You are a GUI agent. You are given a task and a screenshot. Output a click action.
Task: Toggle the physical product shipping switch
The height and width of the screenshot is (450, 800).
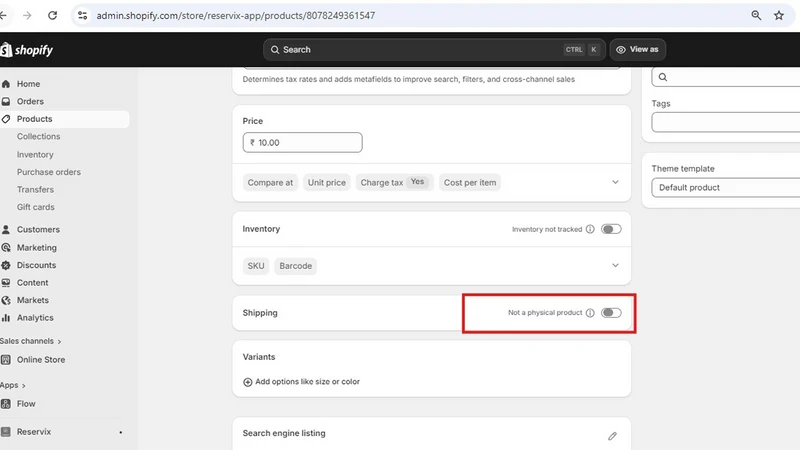click(611, 313)
